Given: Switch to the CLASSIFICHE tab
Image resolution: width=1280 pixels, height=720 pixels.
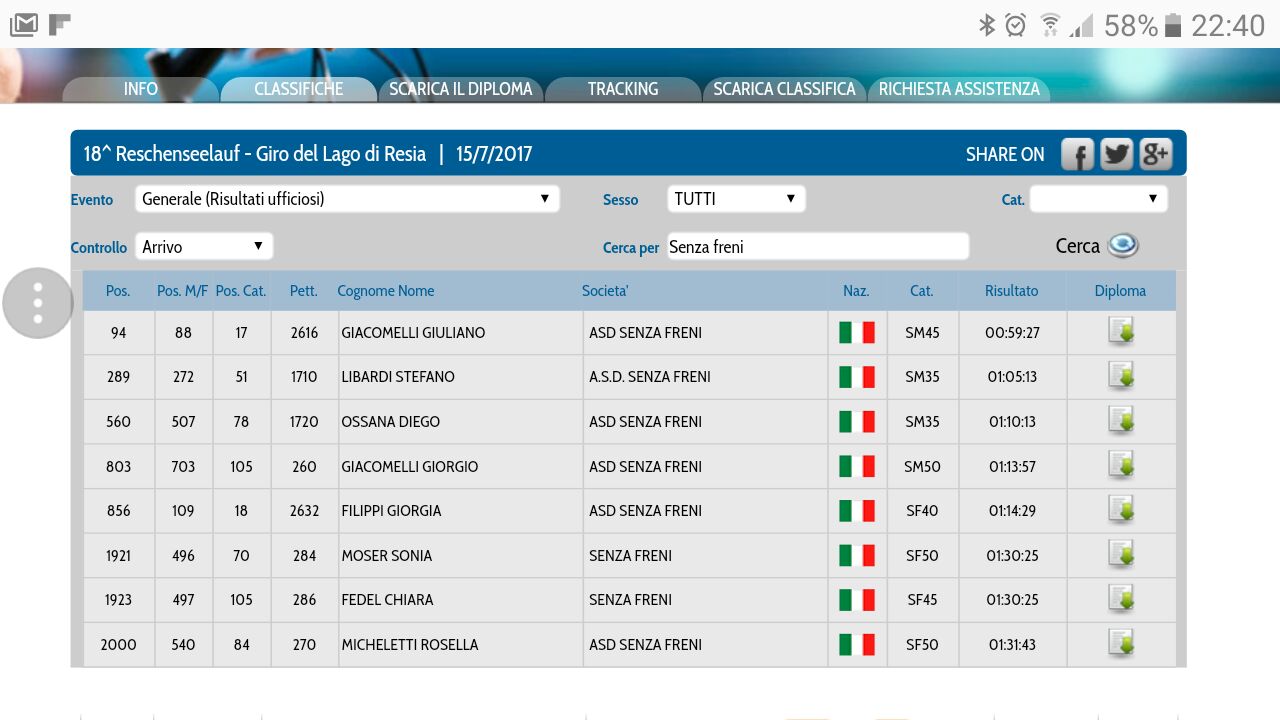Looking at the screenshot, I should click(298, 89).
